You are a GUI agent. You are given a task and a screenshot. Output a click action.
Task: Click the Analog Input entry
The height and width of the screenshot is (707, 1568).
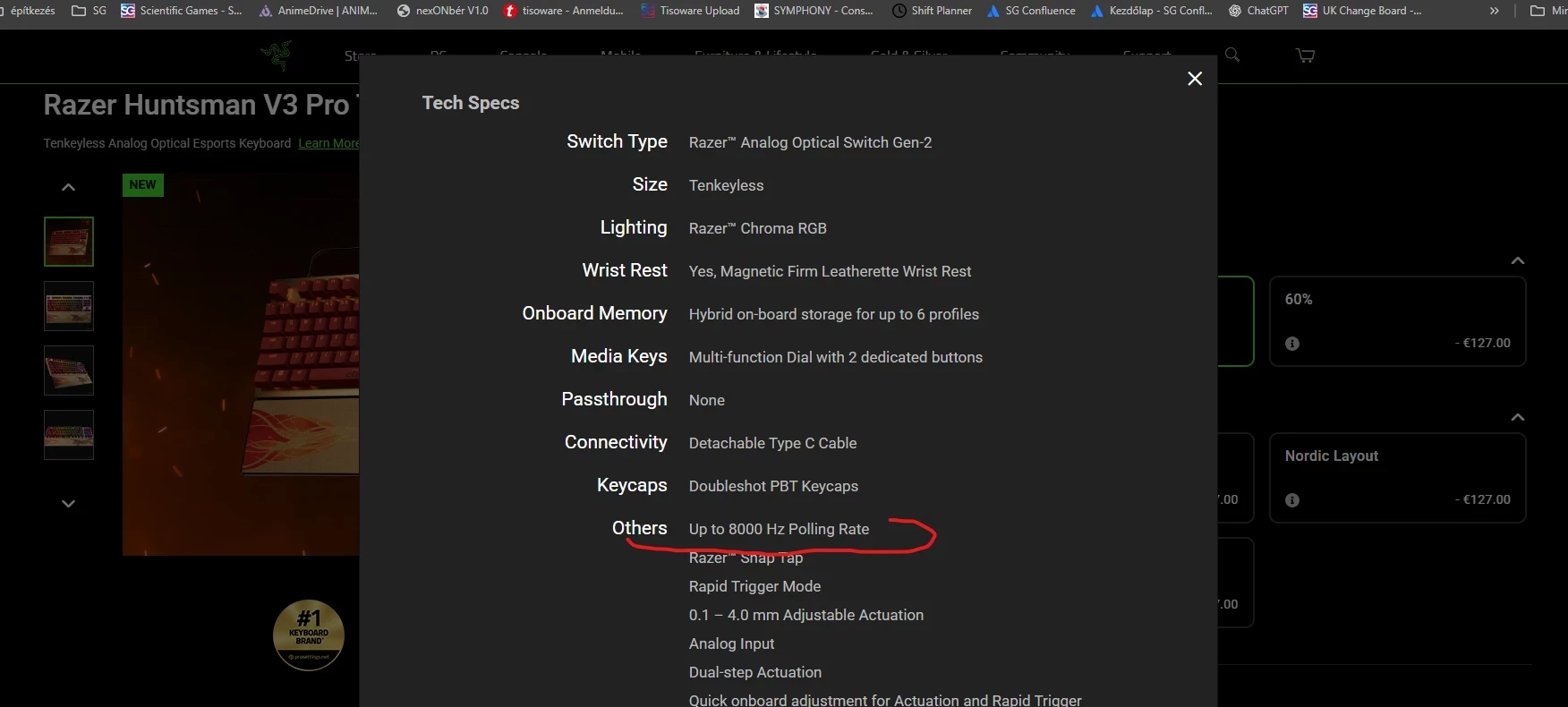(731, 643)
